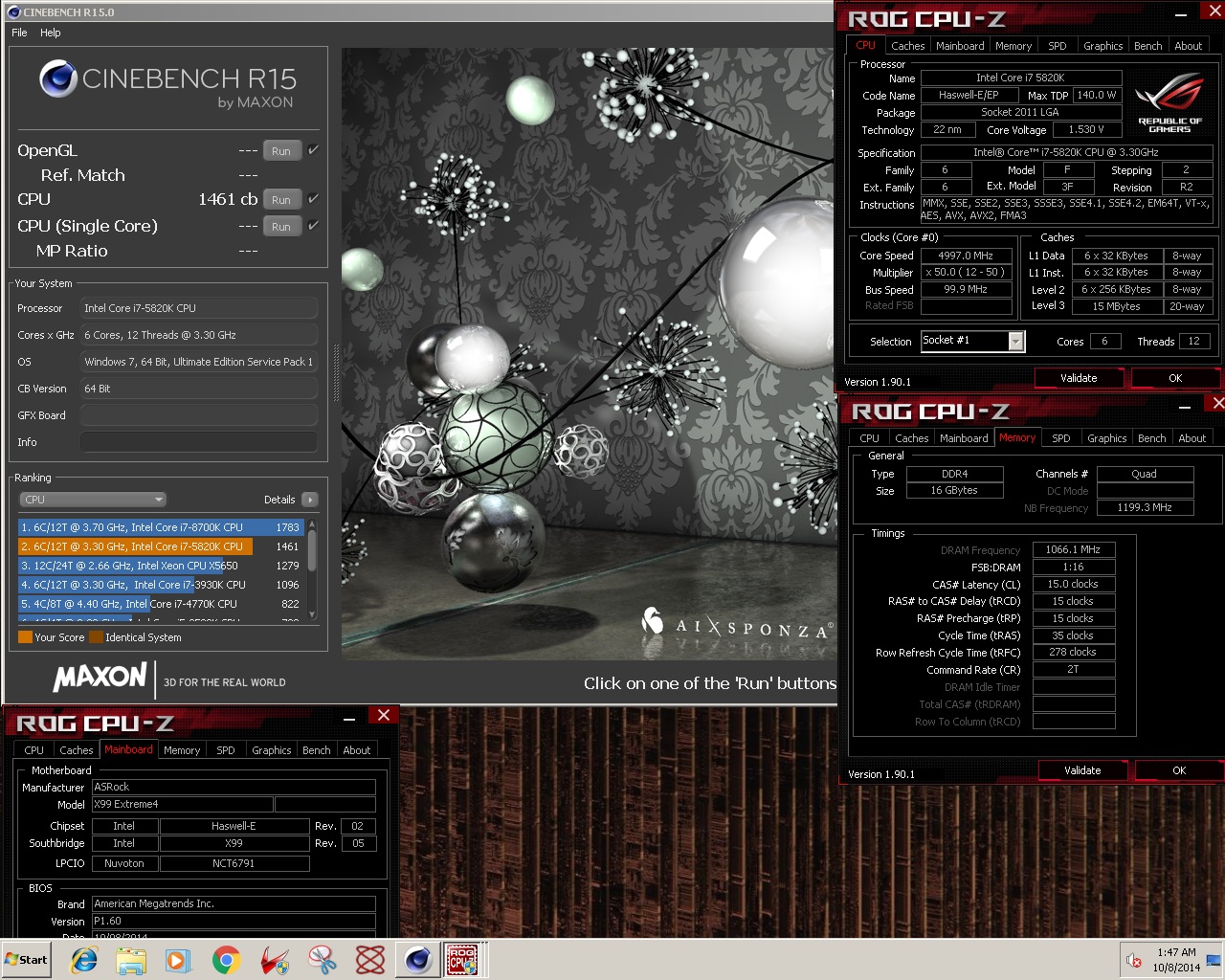The image size is (1225, 980).
Task: Click the BIOS brand American Megatrends Inc.
Action: pos(234,903)
